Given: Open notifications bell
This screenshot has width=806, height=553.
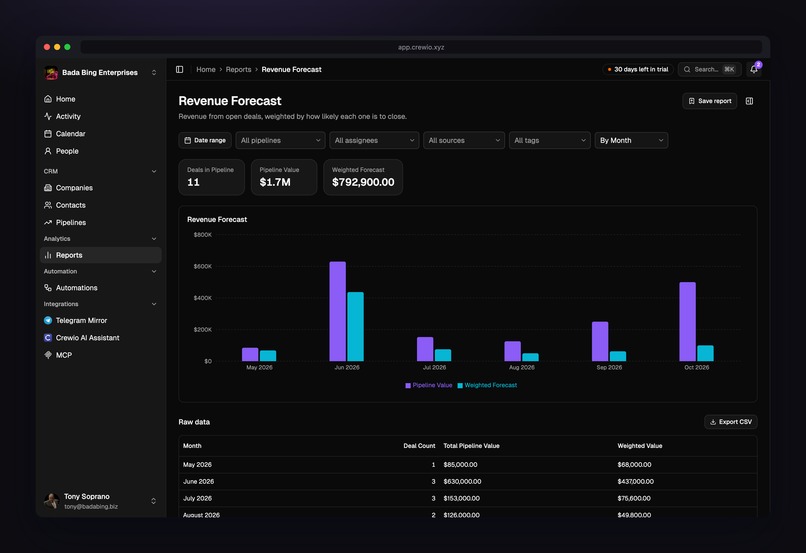Looking at the screenshot, I should [x=754, y=69].
